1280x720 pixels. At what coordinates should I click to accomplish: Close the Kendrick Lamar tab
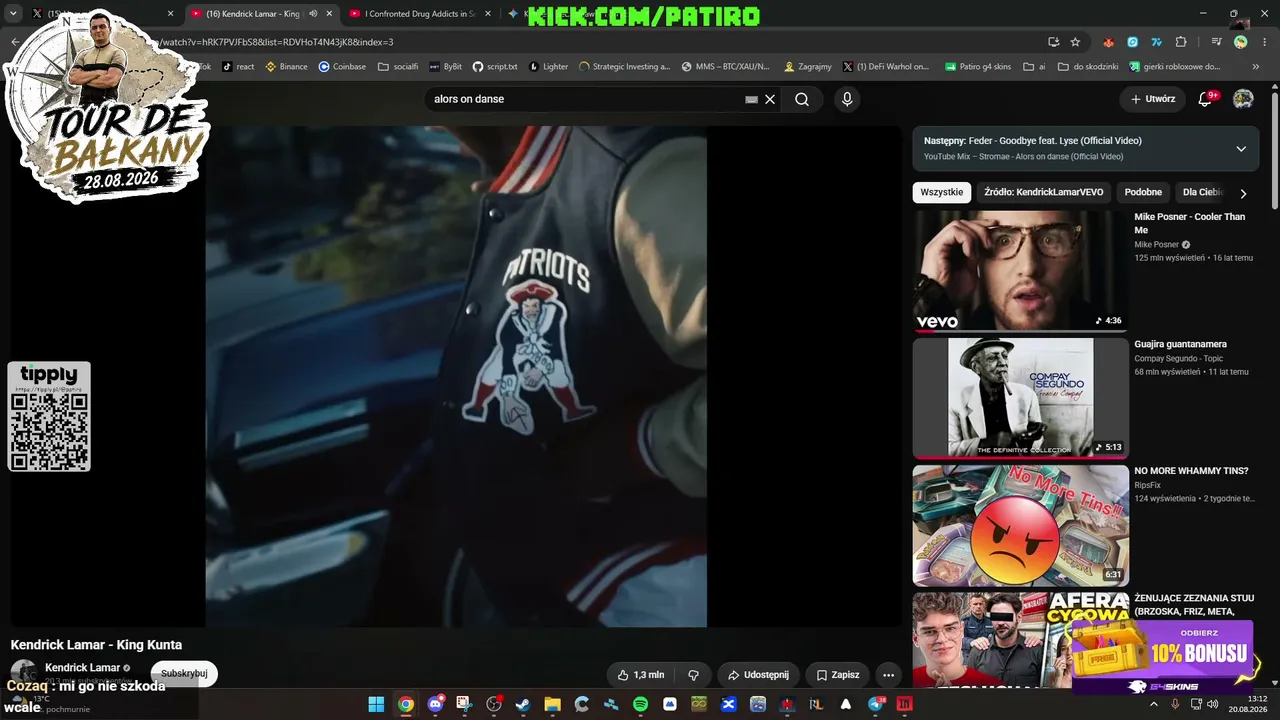[x=329, y=14]
